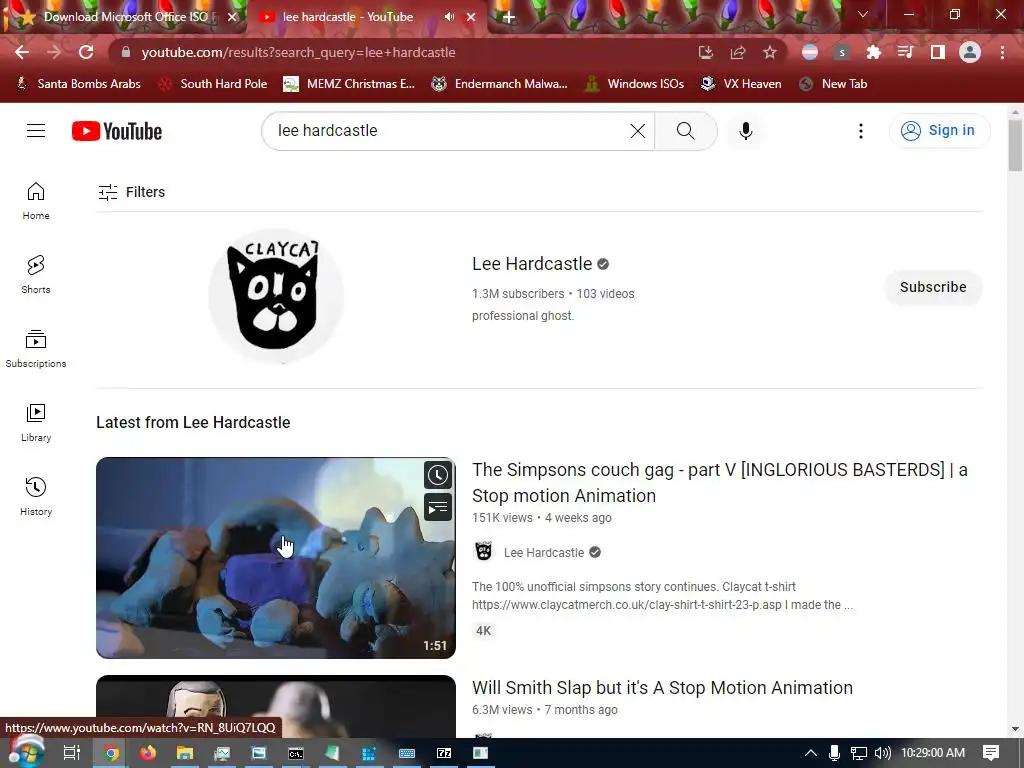This screenshot has width=1024, height=768.
Task: Click the striped flag extension icon
Action: [810, 52]
